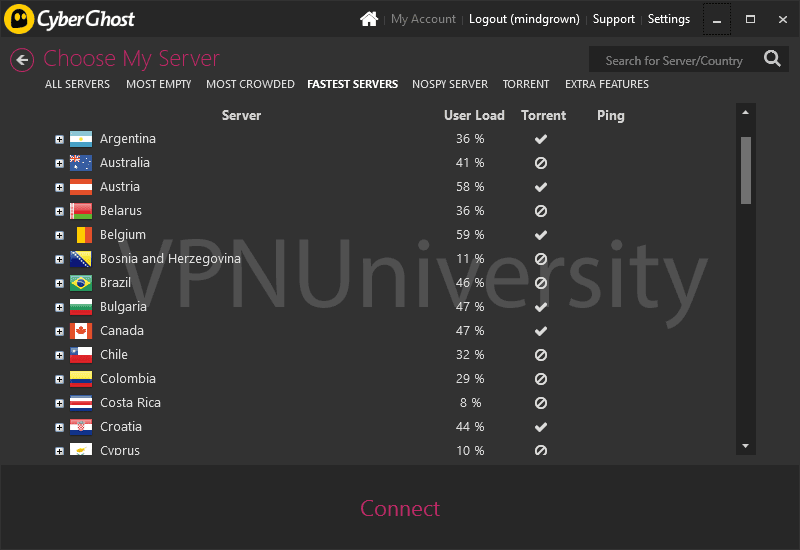Click the Costa Rica flag icon

click(81, 403)
